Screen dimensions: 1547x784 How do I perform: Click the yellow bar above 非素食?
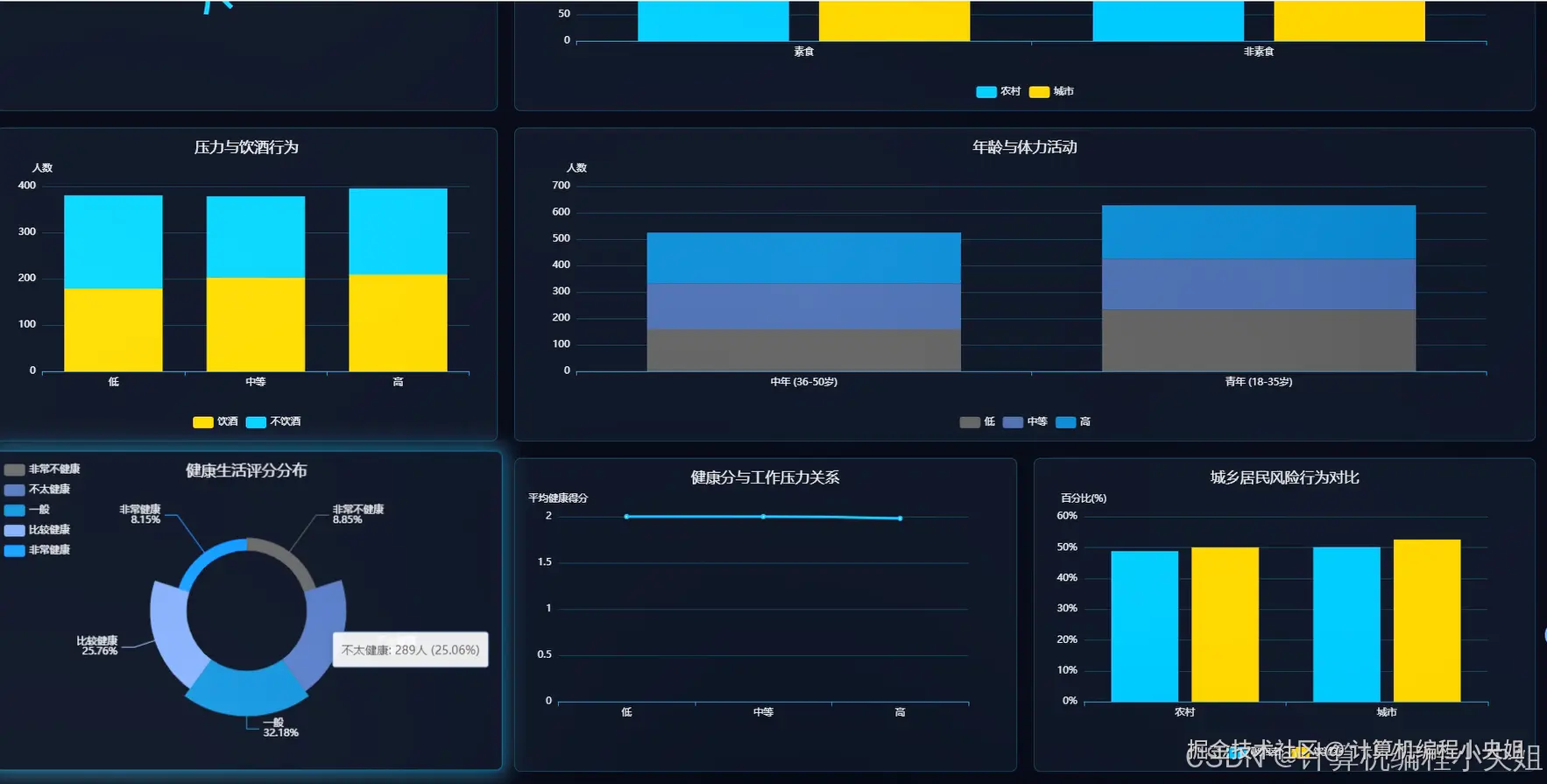coord(1349,21)
